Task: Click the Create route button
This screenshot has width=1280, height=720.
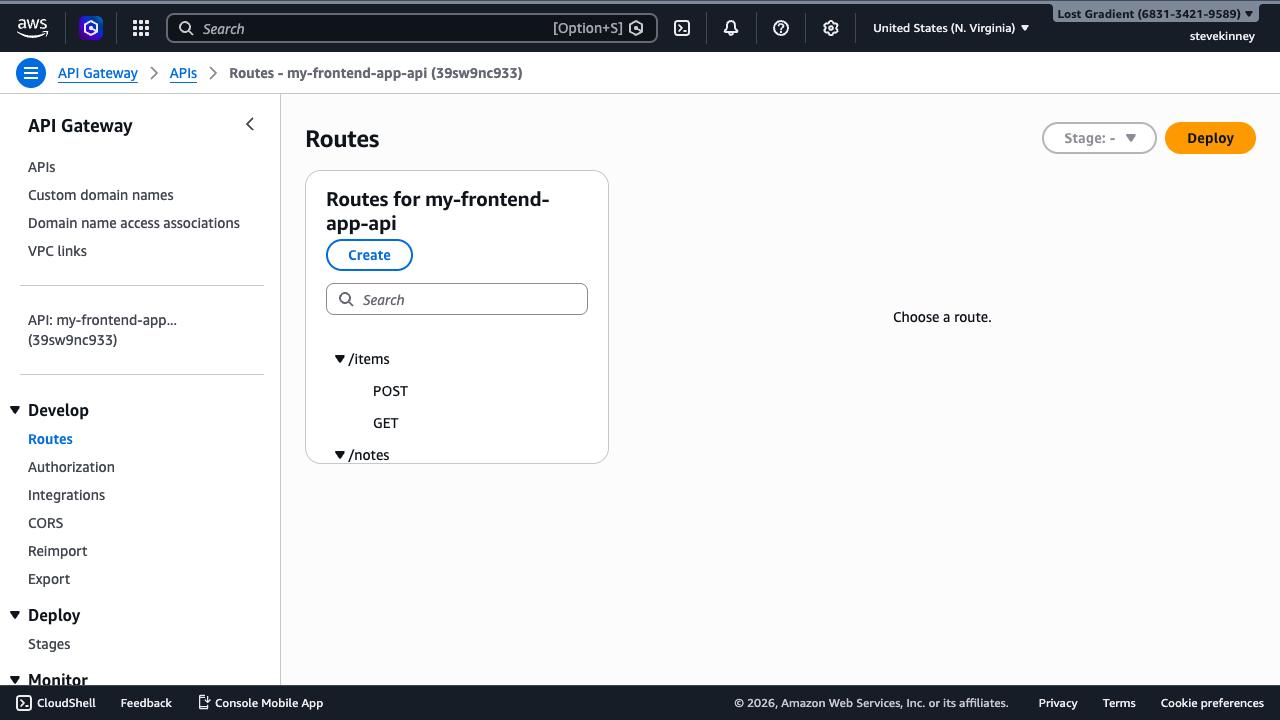Action: coord(369,255)
